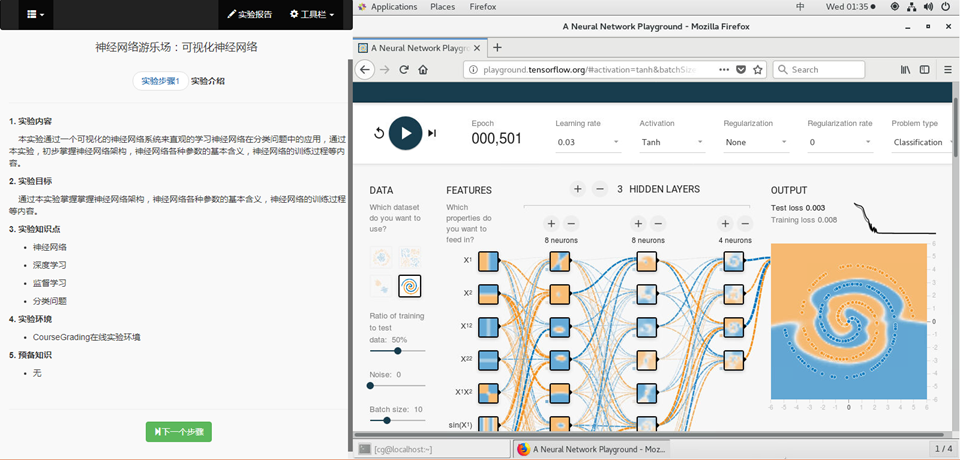Select the Gaussian dataset
Screen dimensions: 960x460
coord(381,286)
